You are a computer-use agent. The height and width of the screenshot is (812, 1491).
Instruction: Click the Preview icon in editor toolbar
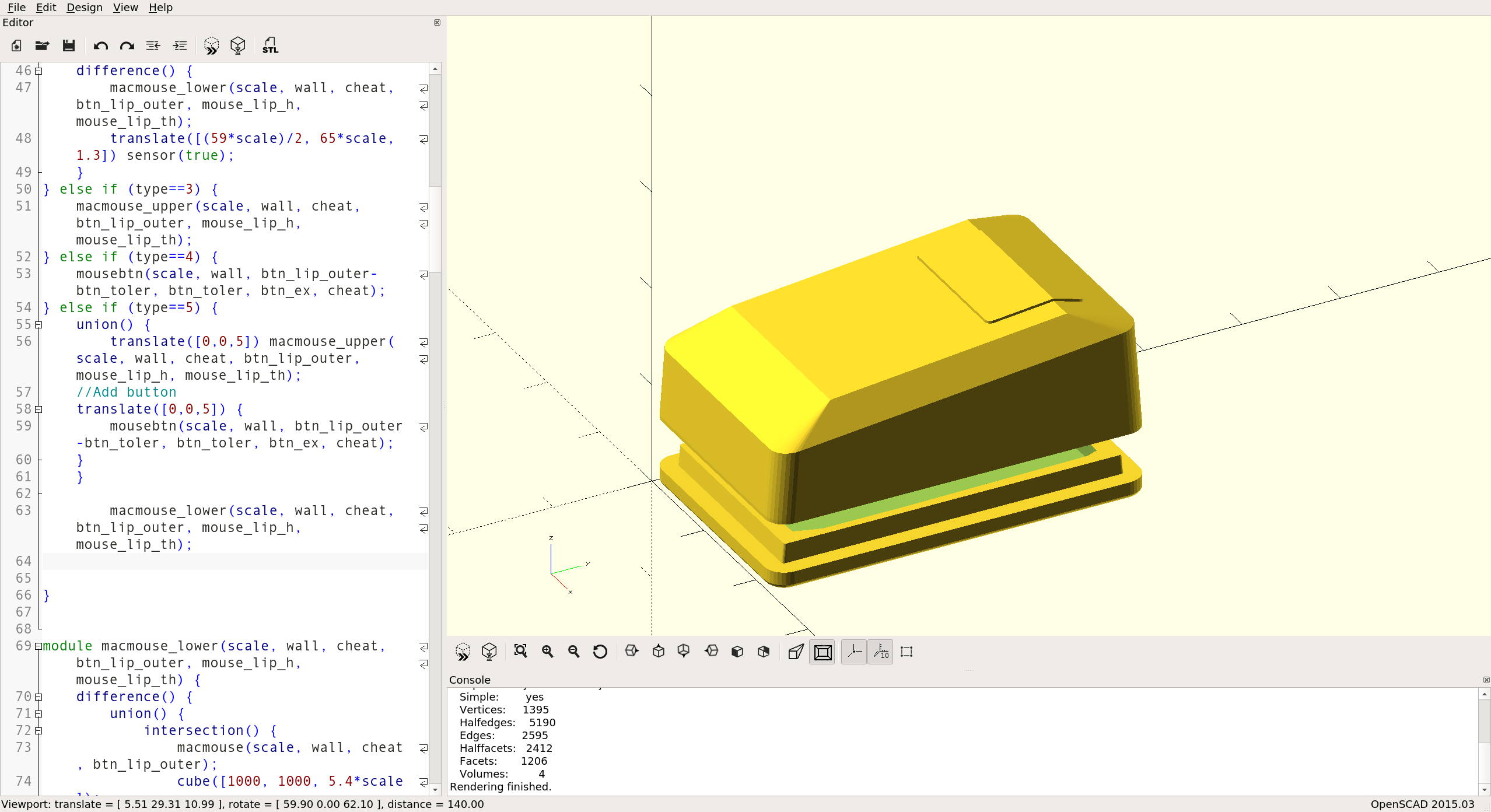tap(211, 45)
